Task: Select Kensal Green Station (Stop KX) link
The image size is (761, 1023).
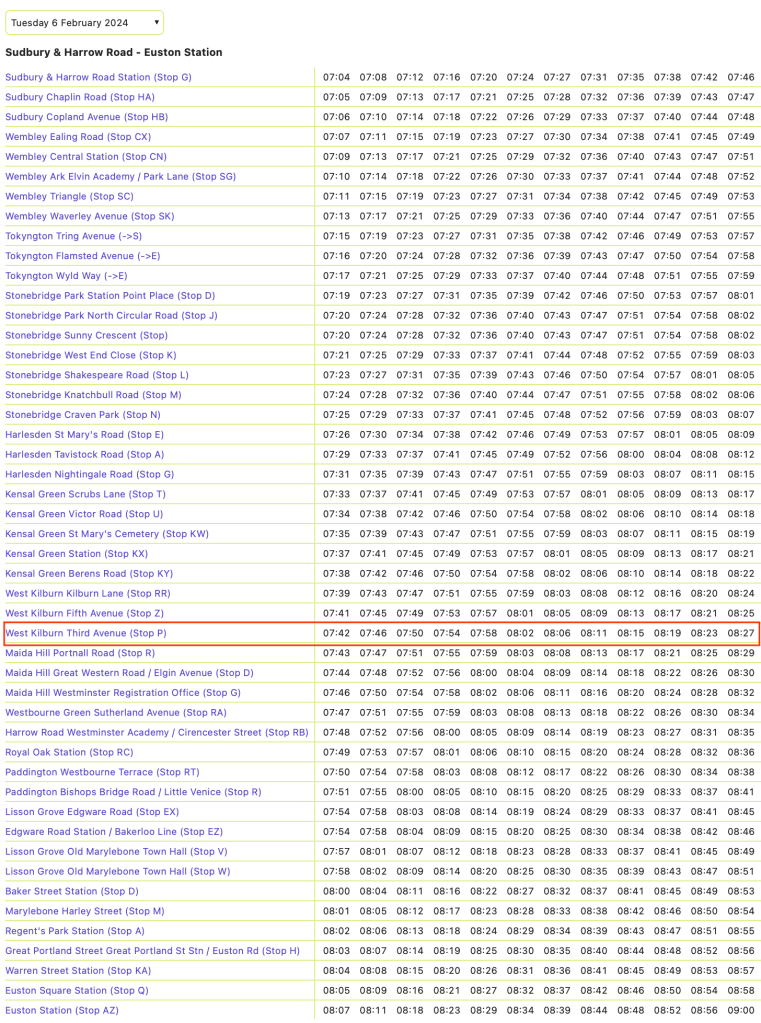Action: 76,554
